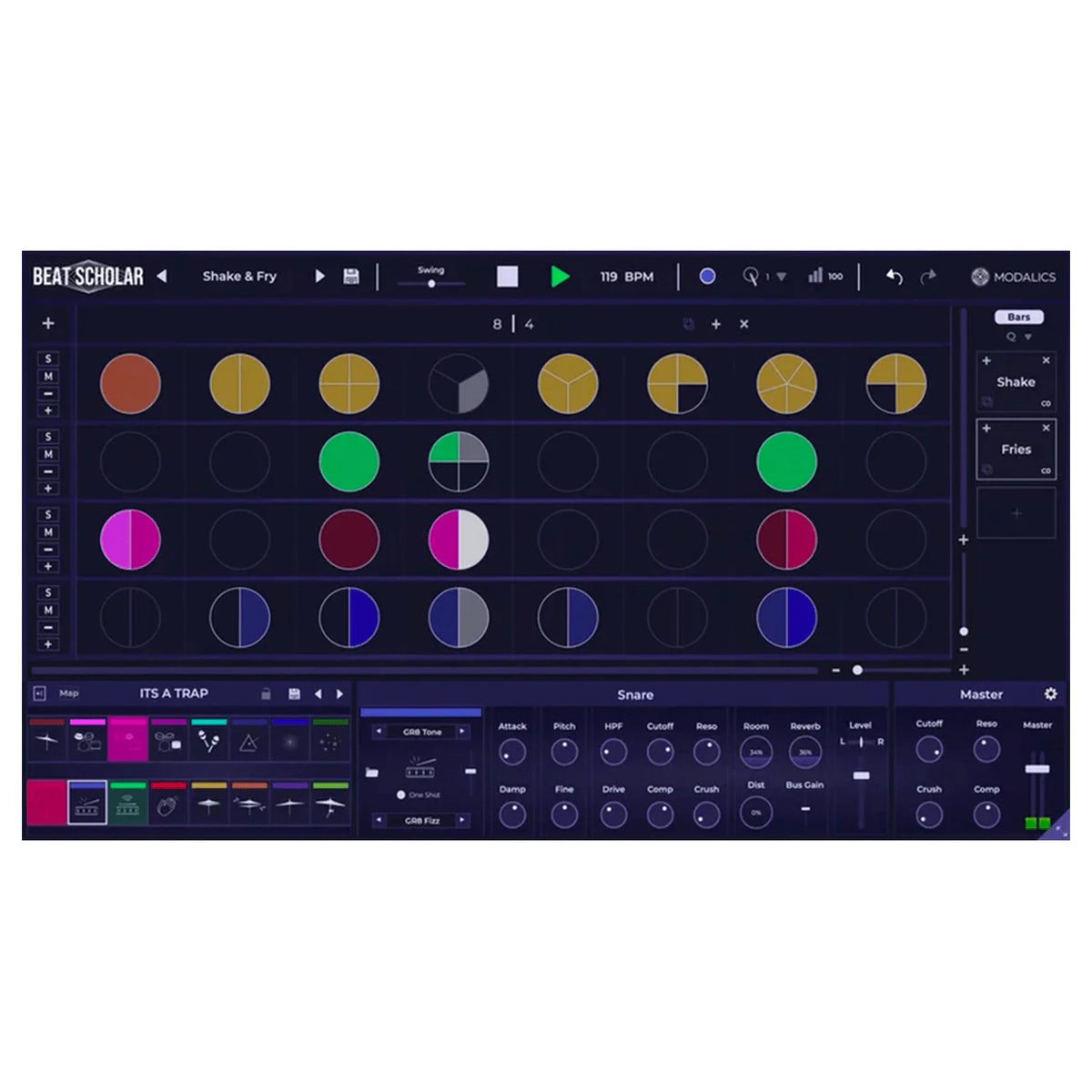Choose the previous GR8 Tone sample
The height and width of the screenshot is (1092, 1092).
379,732
